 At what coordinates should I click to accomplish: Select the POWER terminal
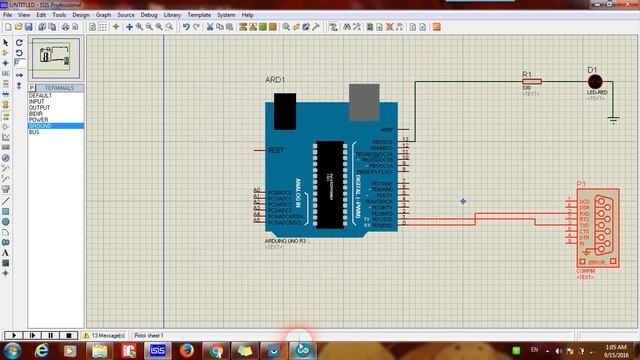pyautogui.click(x=56, y=120)
